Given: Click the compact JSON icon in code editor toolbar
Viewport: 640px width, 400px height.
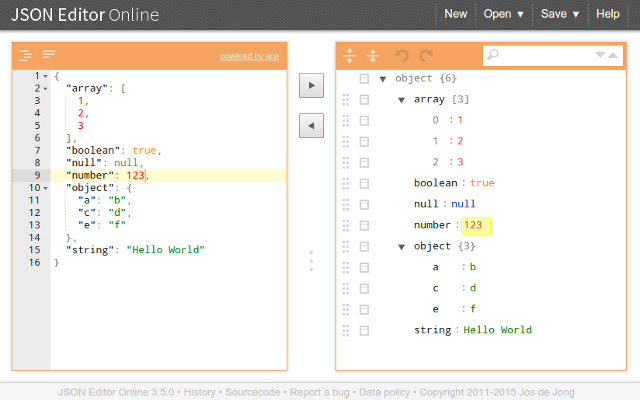Looking at the screenshot, I should 49,54.
